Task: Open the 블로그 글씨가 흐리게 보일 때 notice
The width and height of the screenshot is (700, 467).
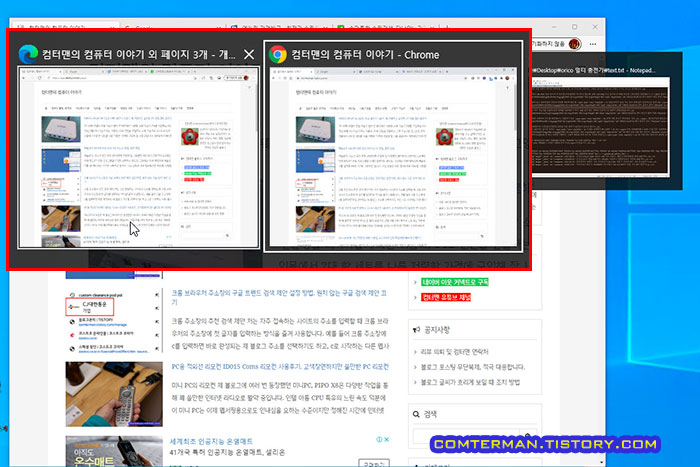Action: coord(470,382)
